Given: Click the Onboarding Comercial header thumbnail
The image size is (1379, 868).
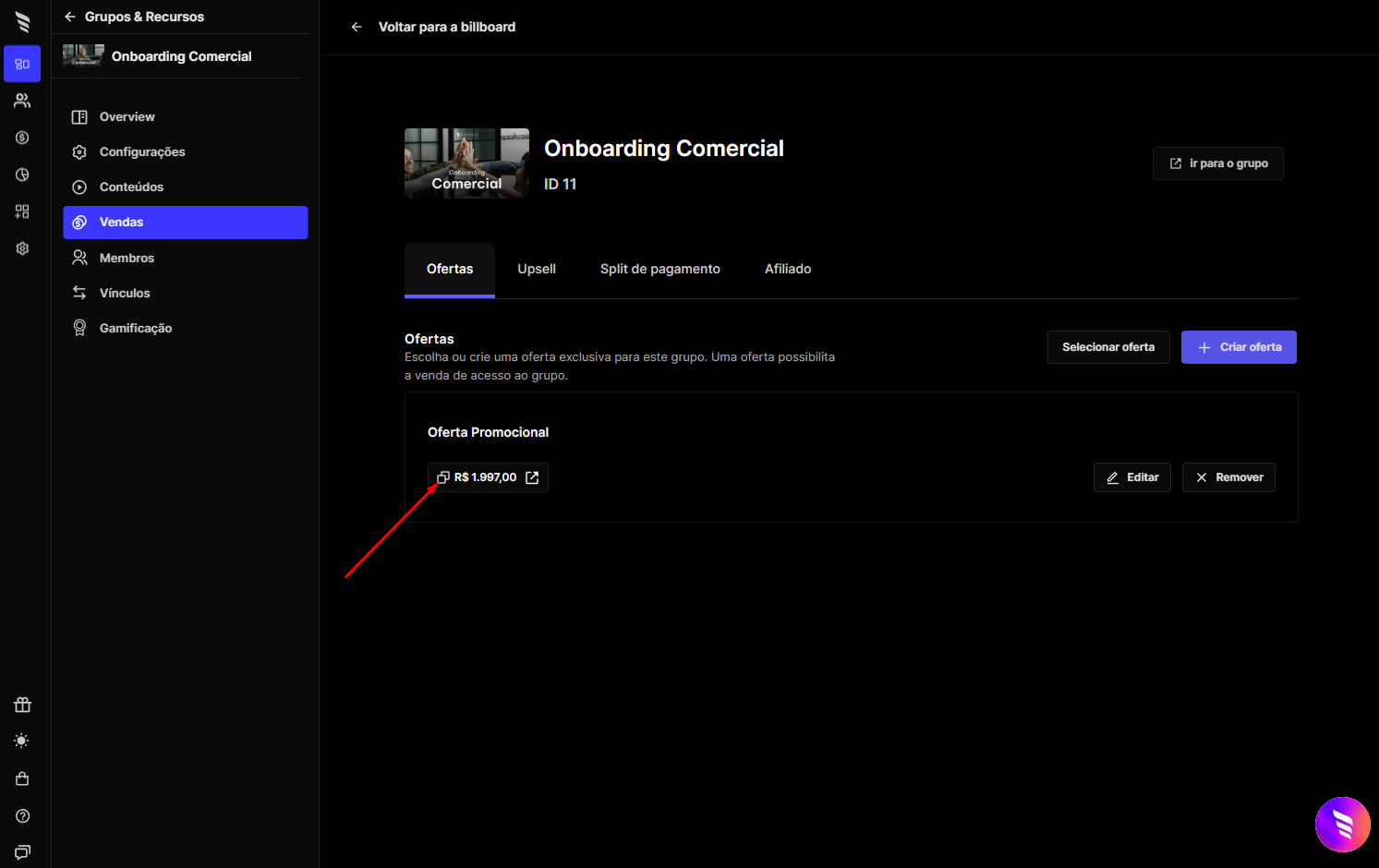Looking at the screenshot, I should pyautogui.click(x=466, y=163).
